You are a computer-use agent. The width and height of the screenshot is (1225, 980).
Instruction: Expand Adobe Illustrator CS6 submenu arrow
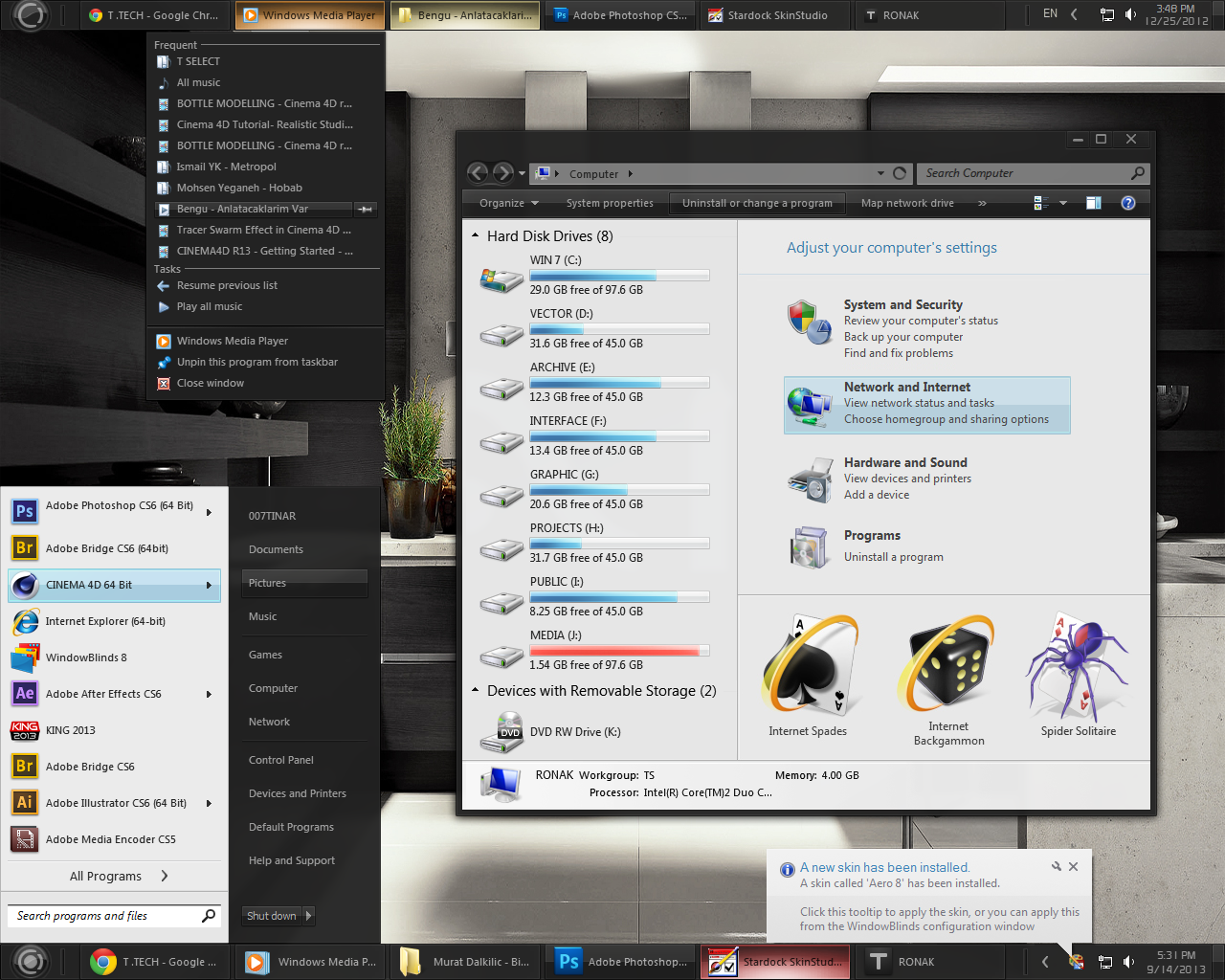point(209,803)
